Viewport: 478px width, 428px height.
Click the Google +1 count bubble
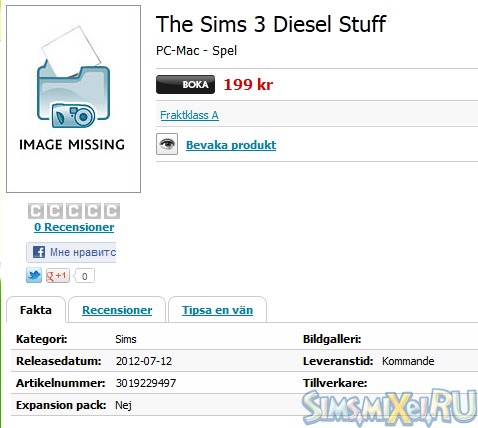coord(84,276)
